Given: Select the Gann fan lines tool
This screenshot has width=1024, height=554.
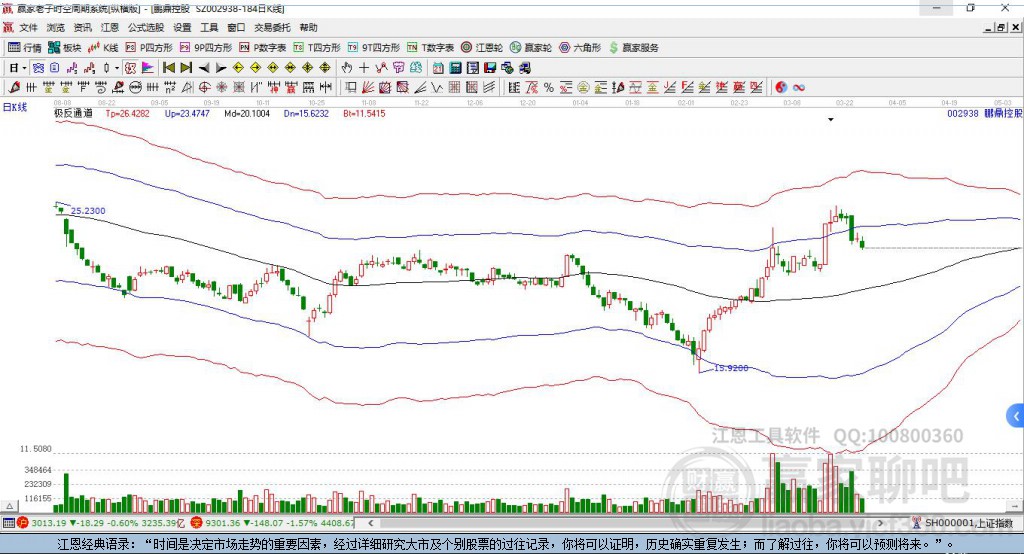Looking at the screenshot, I should 368,87.
